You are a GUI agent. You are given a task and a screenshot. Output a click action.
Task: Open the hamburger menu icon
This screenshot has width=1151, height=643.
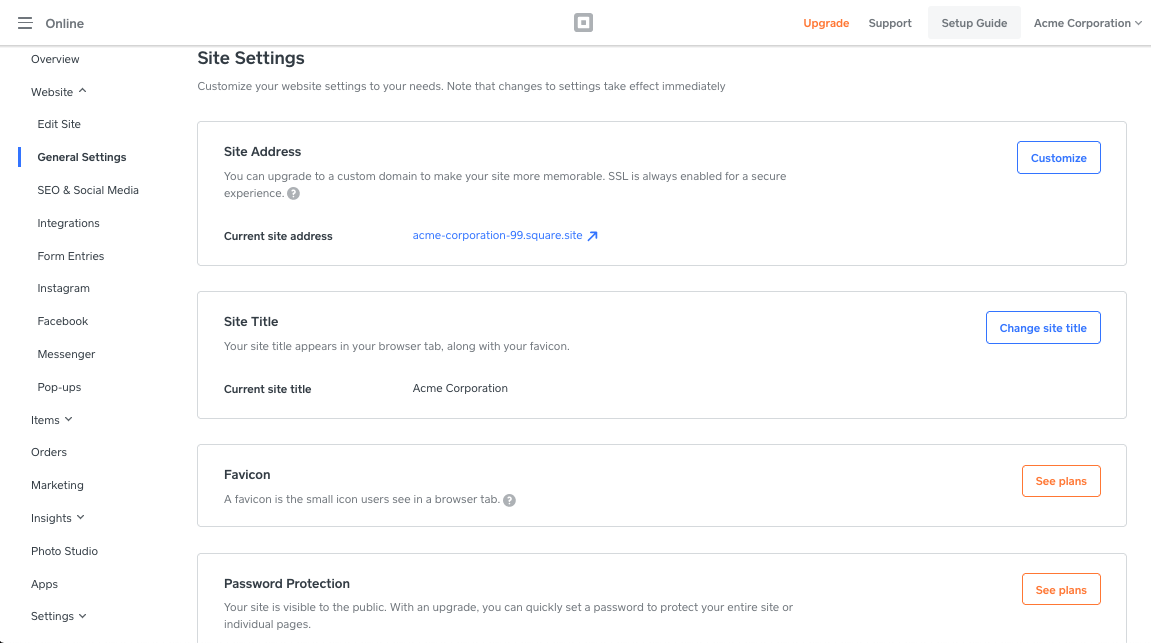click(25, 23)
